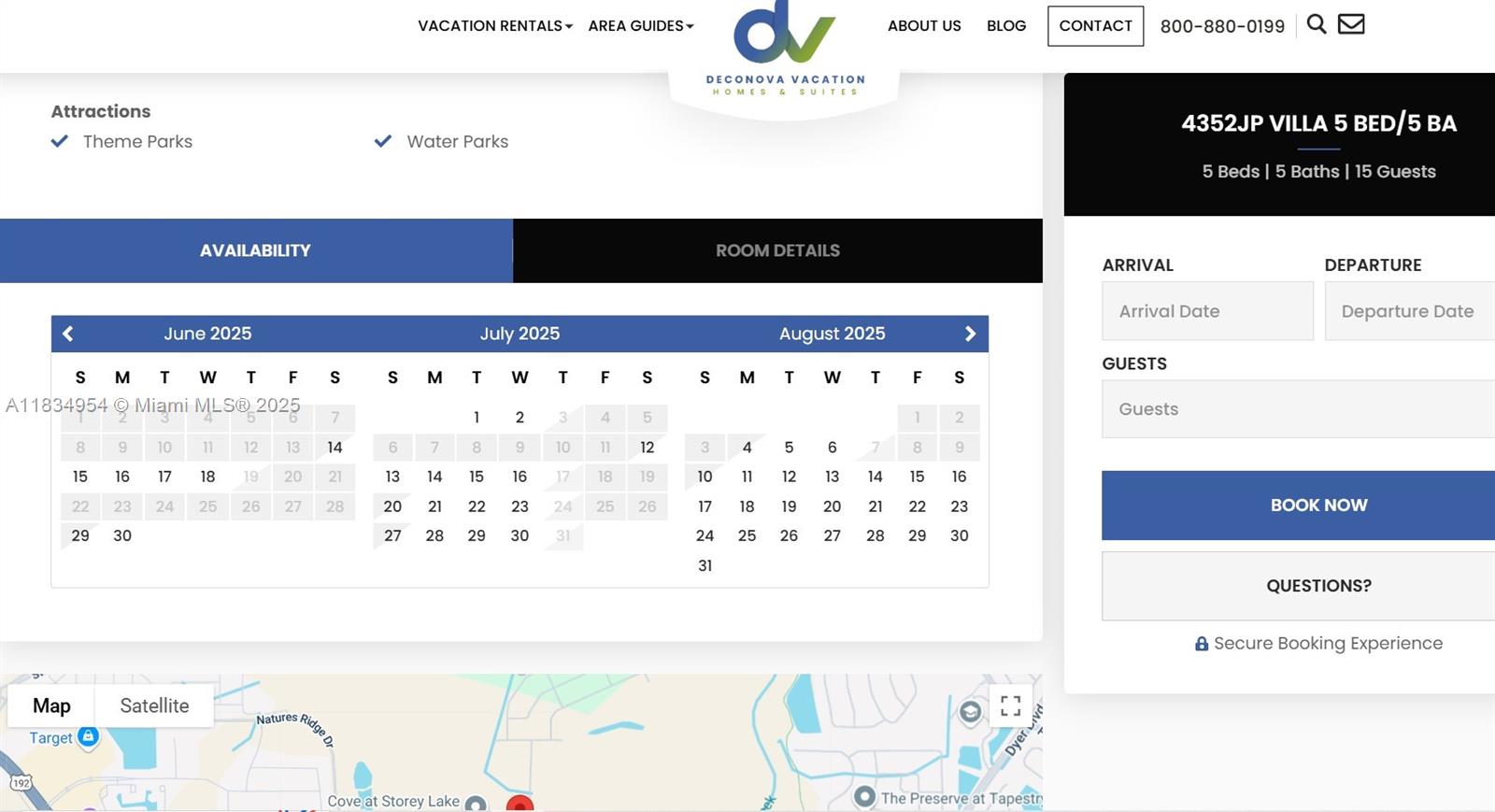
Task: Expand the Vacation Rentals dropdown menu
Action: coord(494,26)
